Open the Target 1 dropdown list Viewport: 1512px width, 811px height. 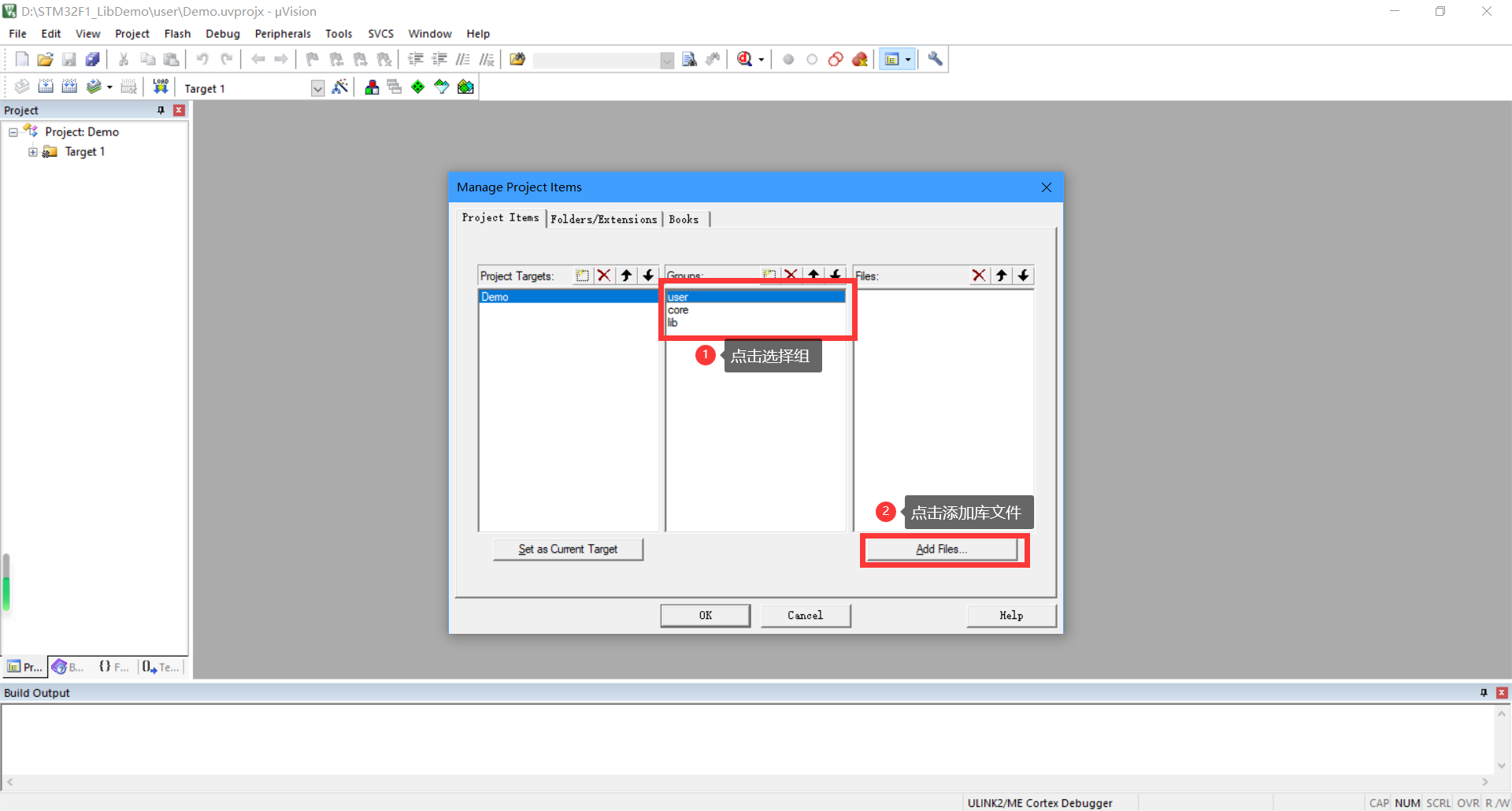tap(317, 88)
